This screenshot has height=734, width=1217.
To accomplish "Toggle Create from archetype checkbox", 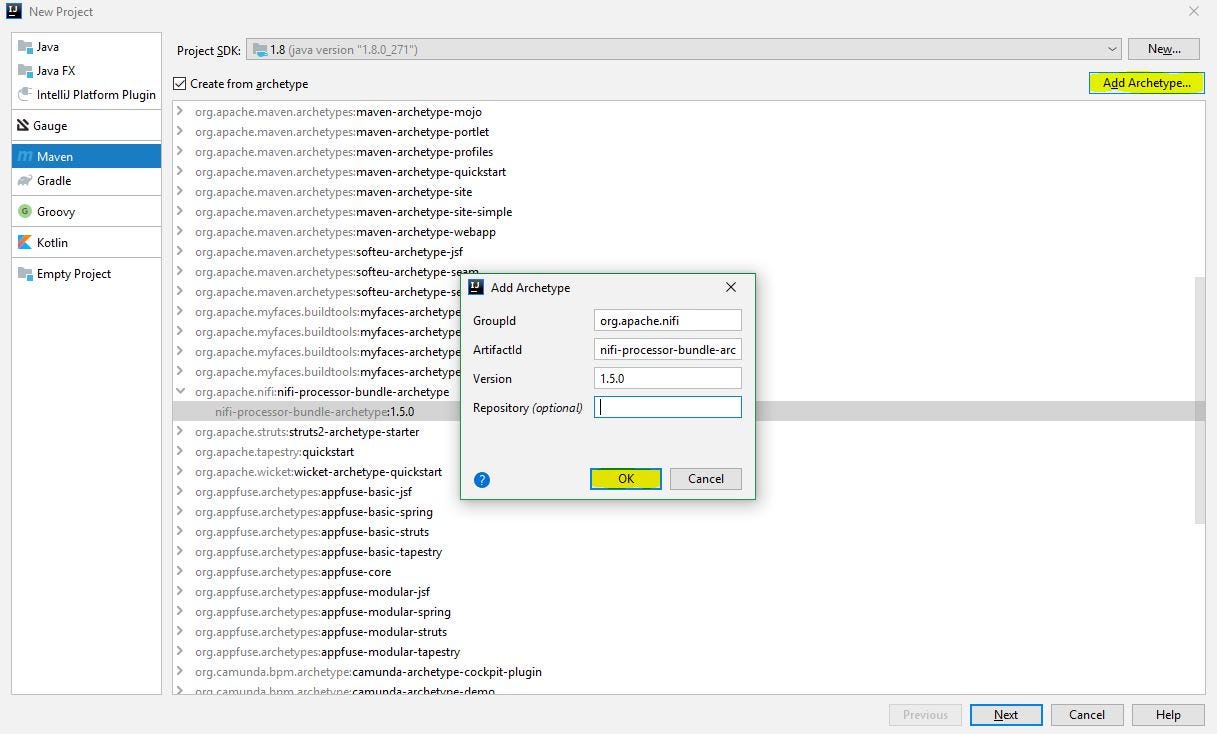I will click(x=180, y=84).
